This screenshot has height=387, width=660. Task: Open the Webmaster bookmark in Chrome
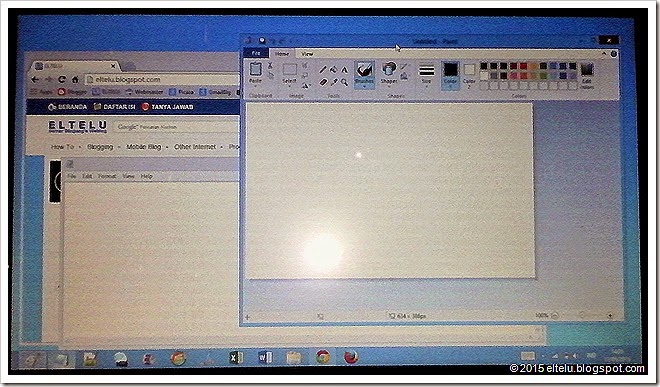coord(144,91)
